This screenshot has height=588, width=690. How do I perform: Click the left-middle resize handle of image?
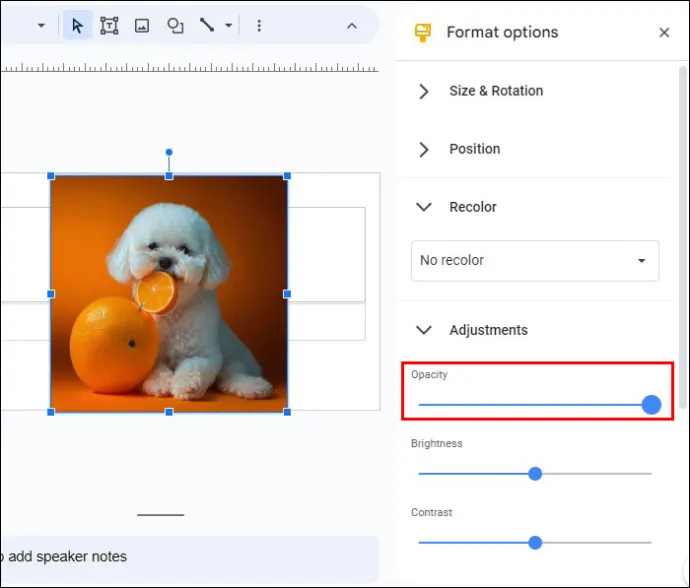coord(51,294)
